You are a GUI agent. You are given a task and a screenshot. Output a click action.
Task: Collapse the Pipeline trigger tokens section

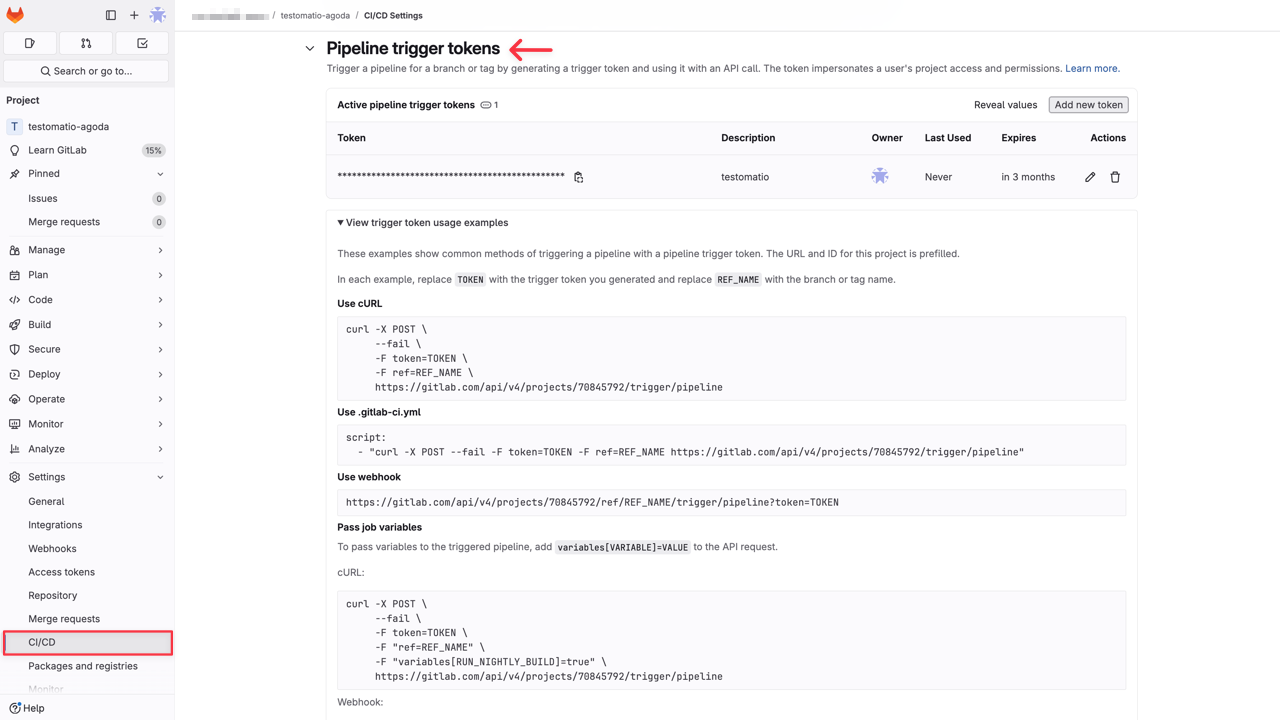310,47
